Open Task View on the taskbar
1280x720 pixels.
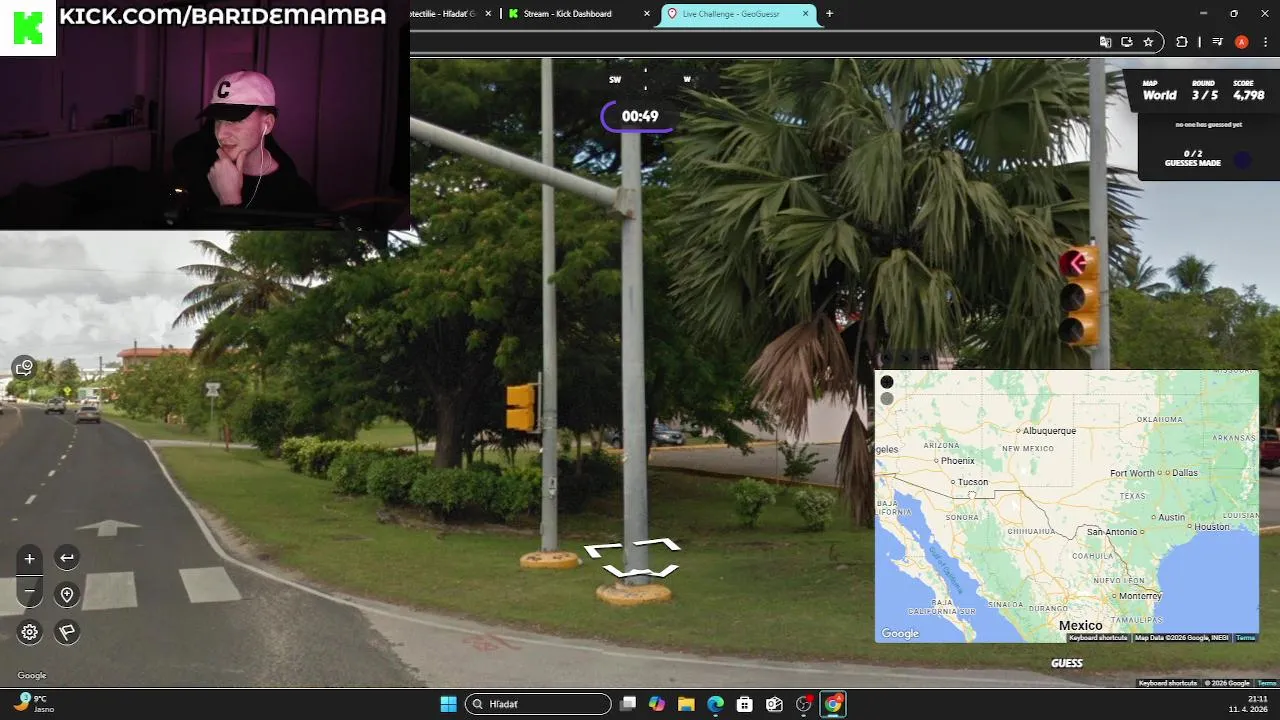pyautogui.click(x=628, y=704)
